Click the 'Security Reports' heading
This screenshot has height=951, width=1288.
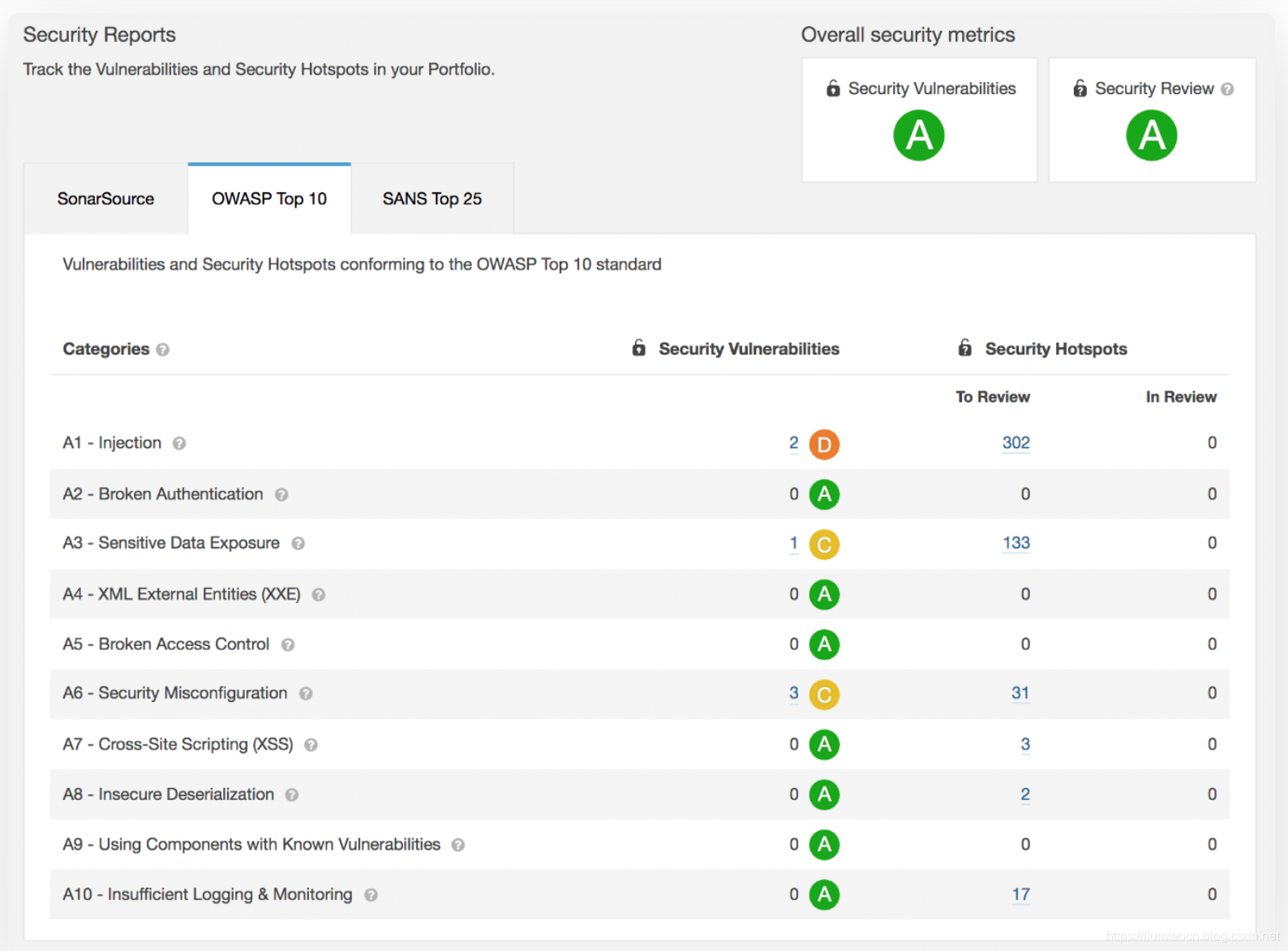coord(100,35)
